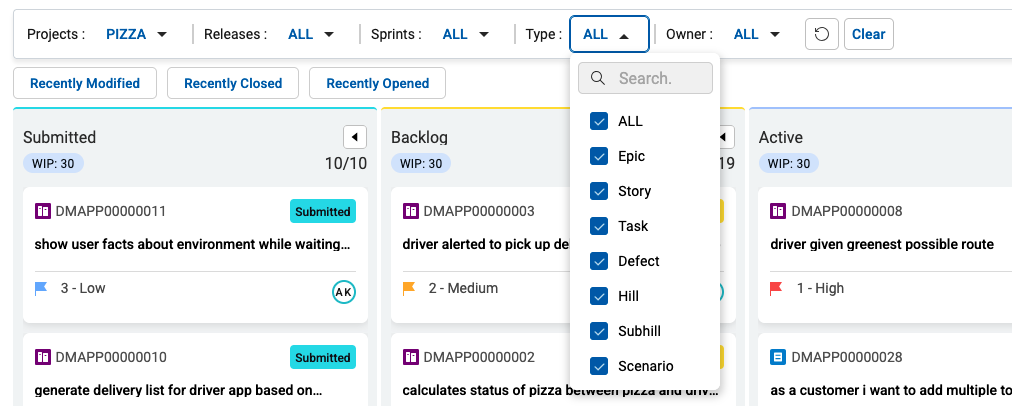Open card DMAPP00000028

(x=847, y=357)
